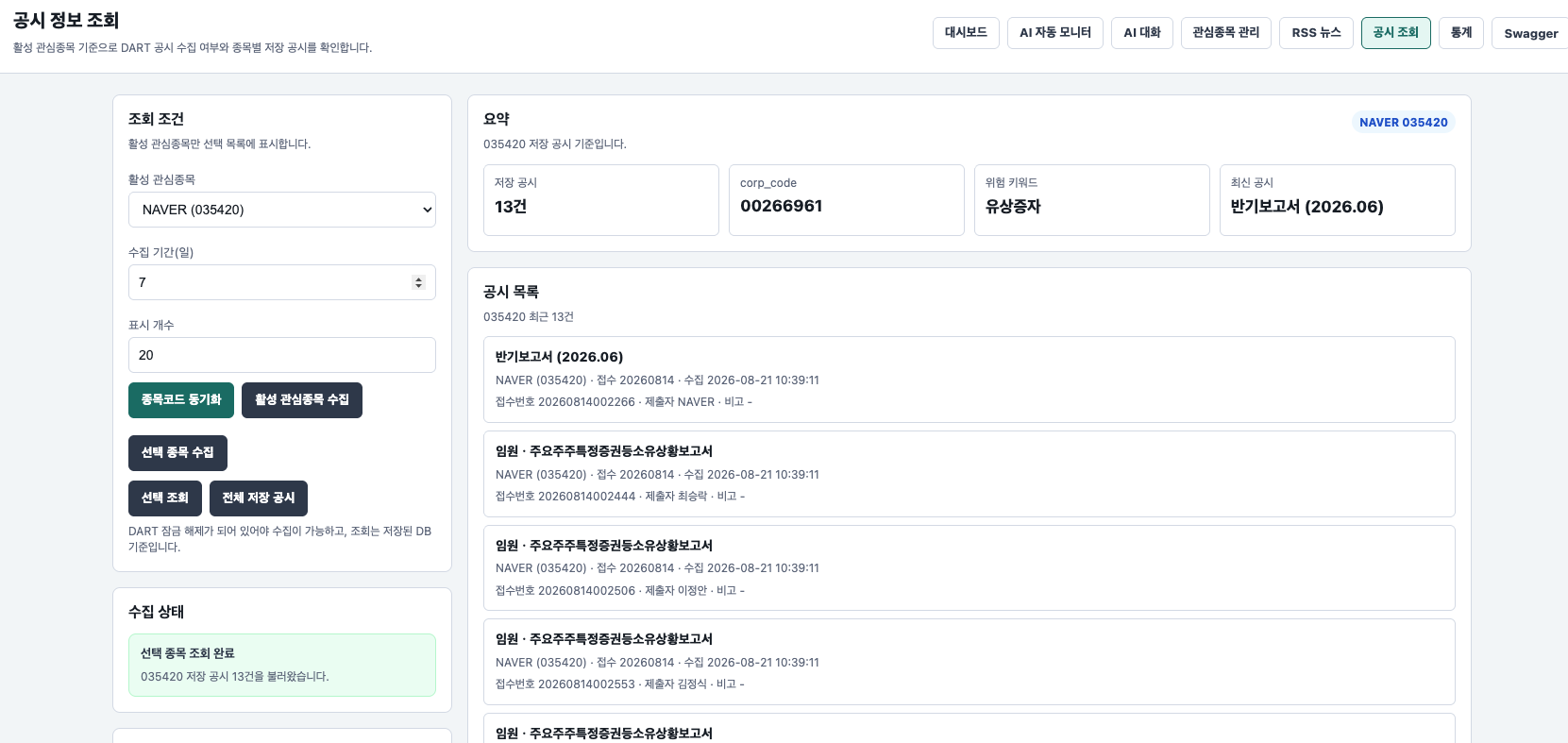
Task: Open the 대시보드 tab
Action: pyautogui.click(x=966, y=33)
